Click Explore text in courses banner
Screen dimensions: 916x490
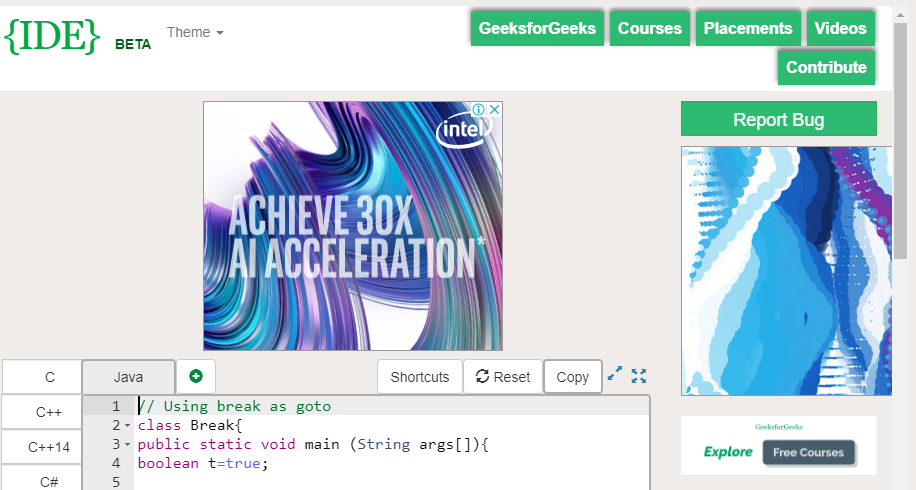(728, 452)
